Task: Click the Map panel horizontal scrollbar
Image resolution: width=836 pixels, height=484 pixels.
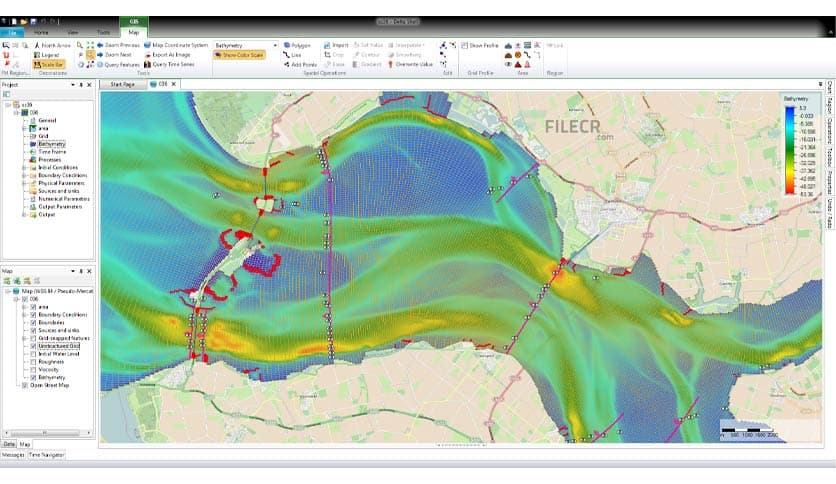Action: coord(48,433)
